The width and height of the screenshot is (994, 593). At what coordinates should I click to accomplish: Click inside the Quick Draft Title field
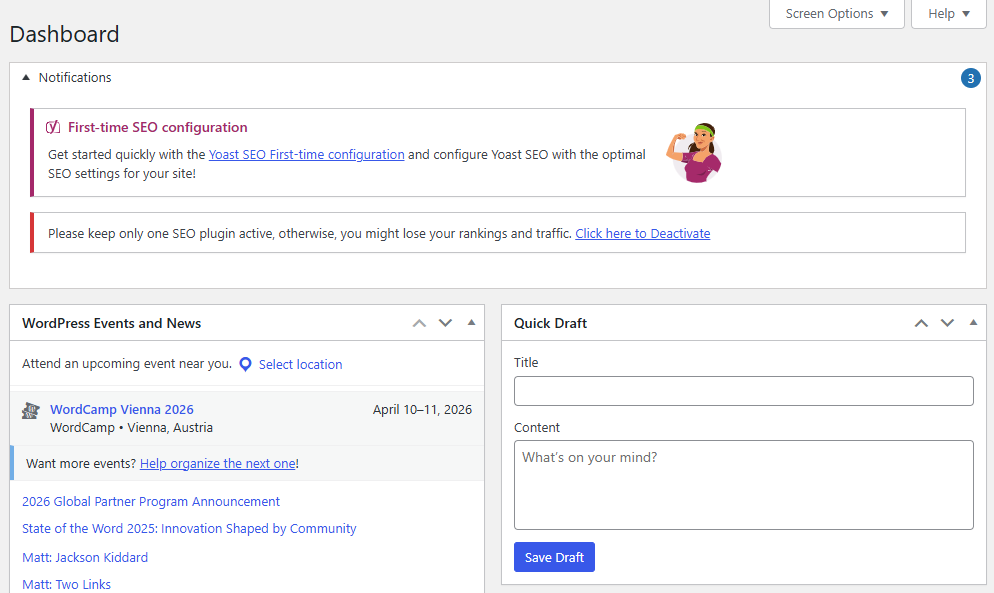click(743, 390)
